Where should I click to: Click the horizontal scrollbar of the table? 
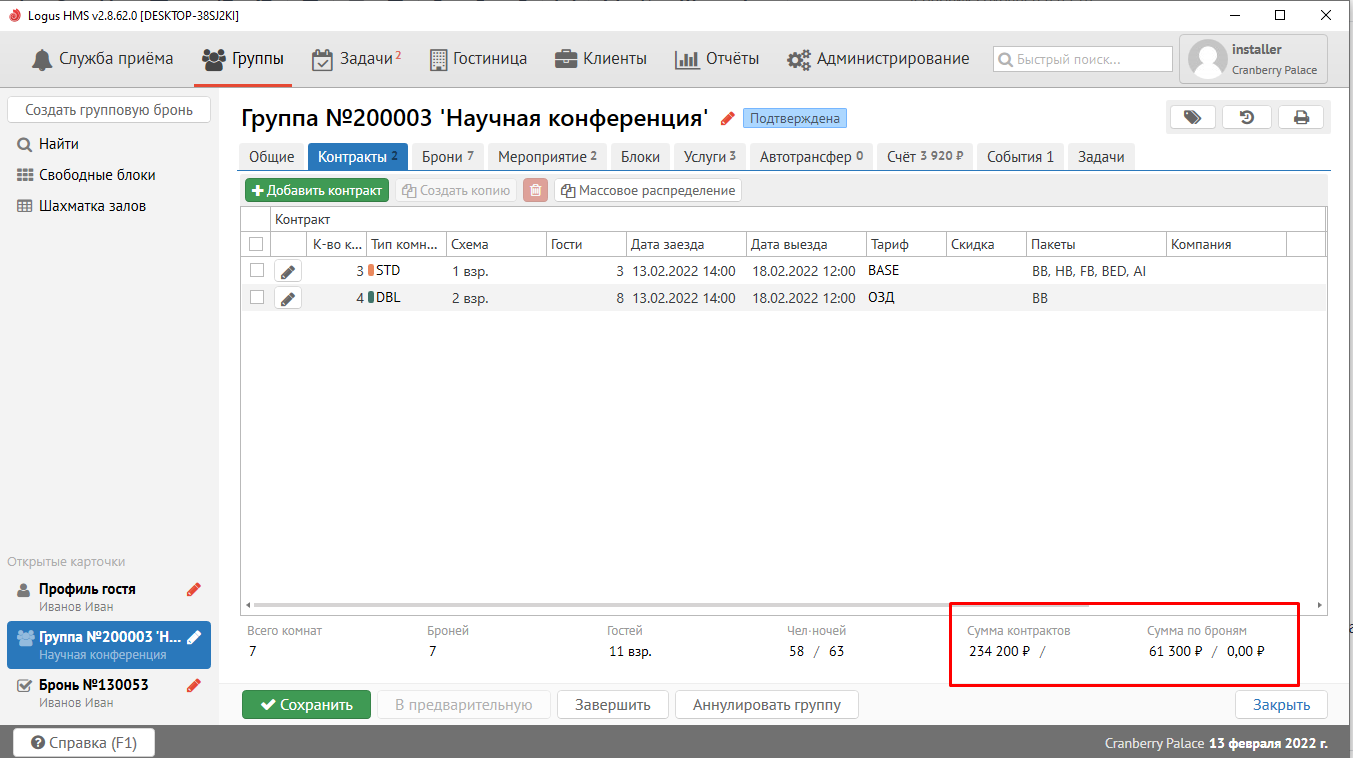pyautogui.click(x=670, y=605)
